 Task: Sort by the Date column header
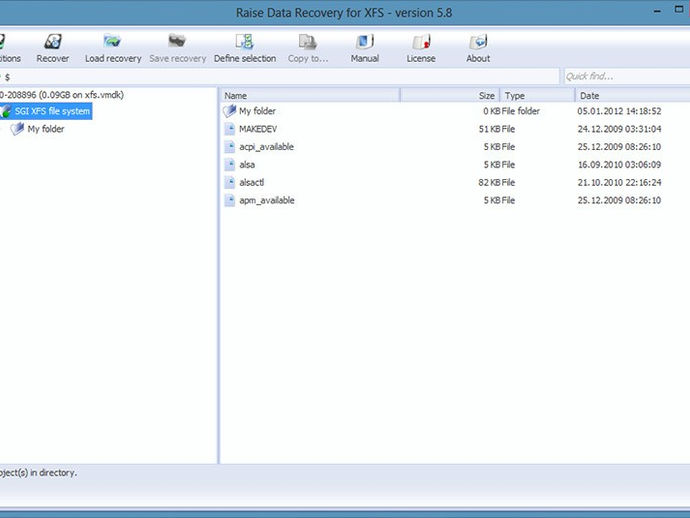(x=633, y=96)
